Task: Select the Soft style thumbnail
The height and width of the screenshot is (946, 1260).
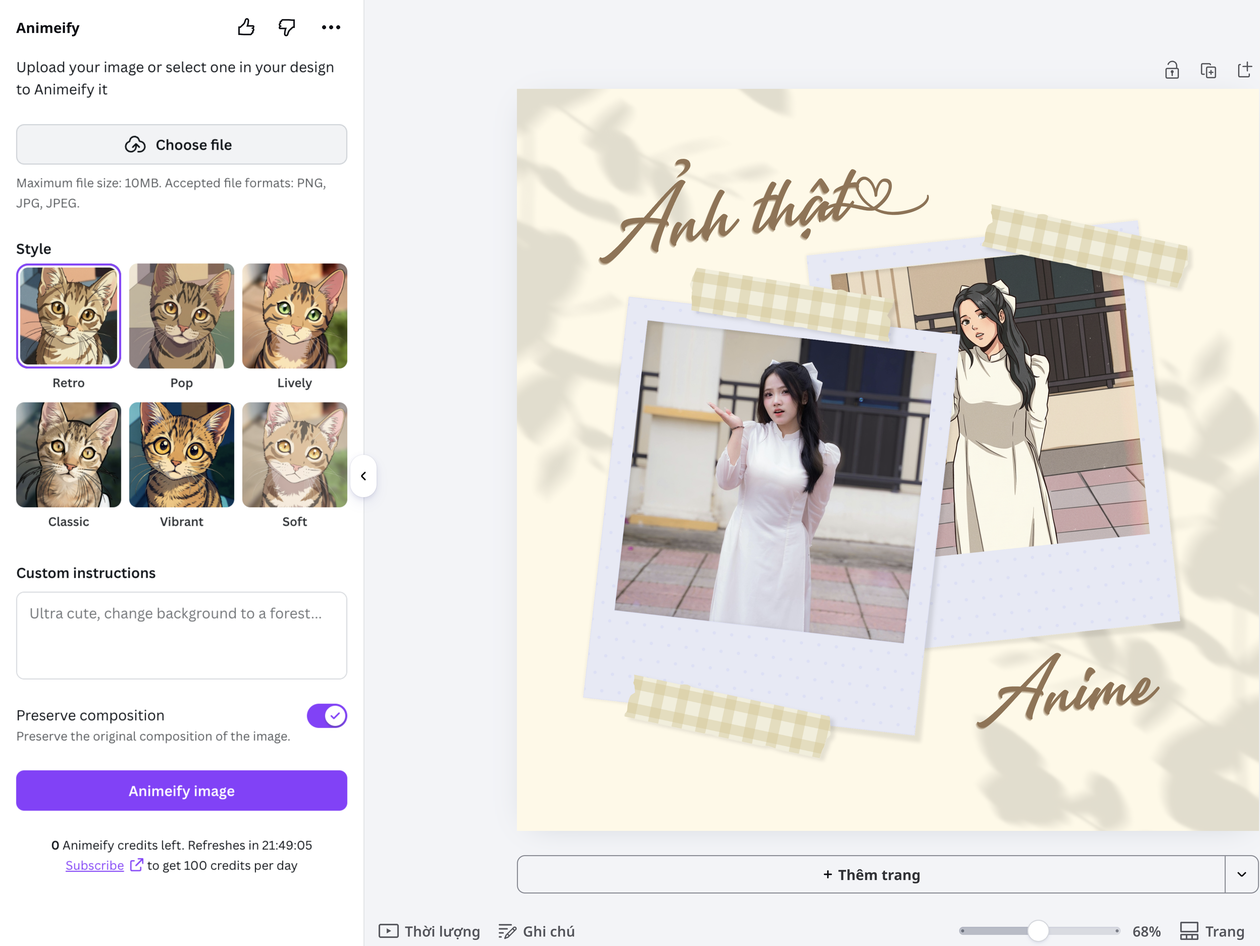Action: 295,455
